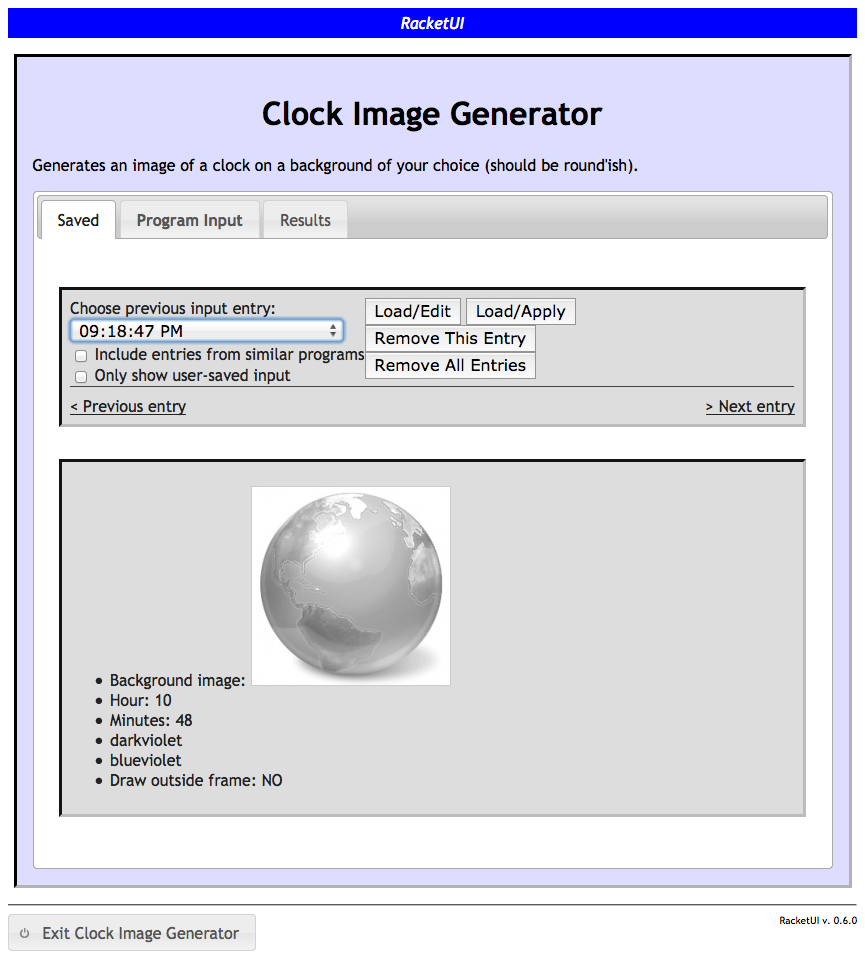Go to the Results tab
Image resolution: width=865 pixels, height=979 pixels.
(305, 220)
